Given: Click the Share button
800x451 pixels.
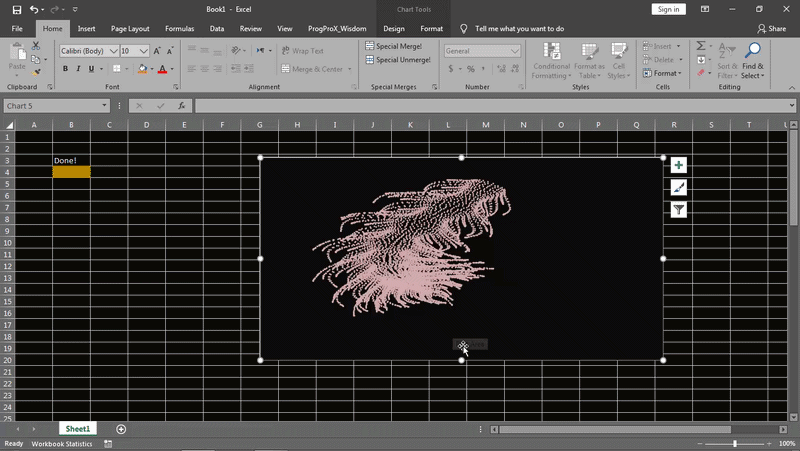Looking at the screenshot, I should tap(771, 29).
